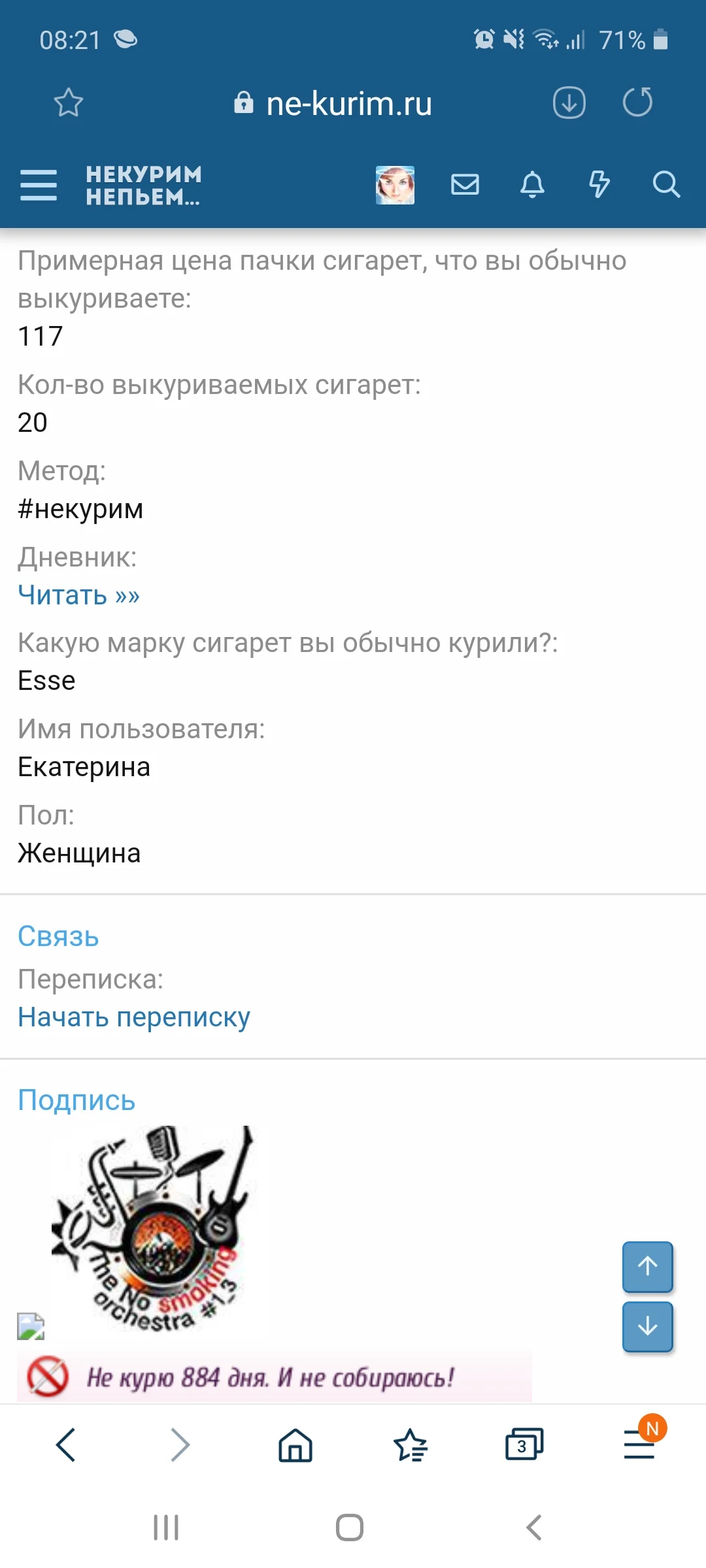
Task: Open page download options arrow
Action: 569,103
